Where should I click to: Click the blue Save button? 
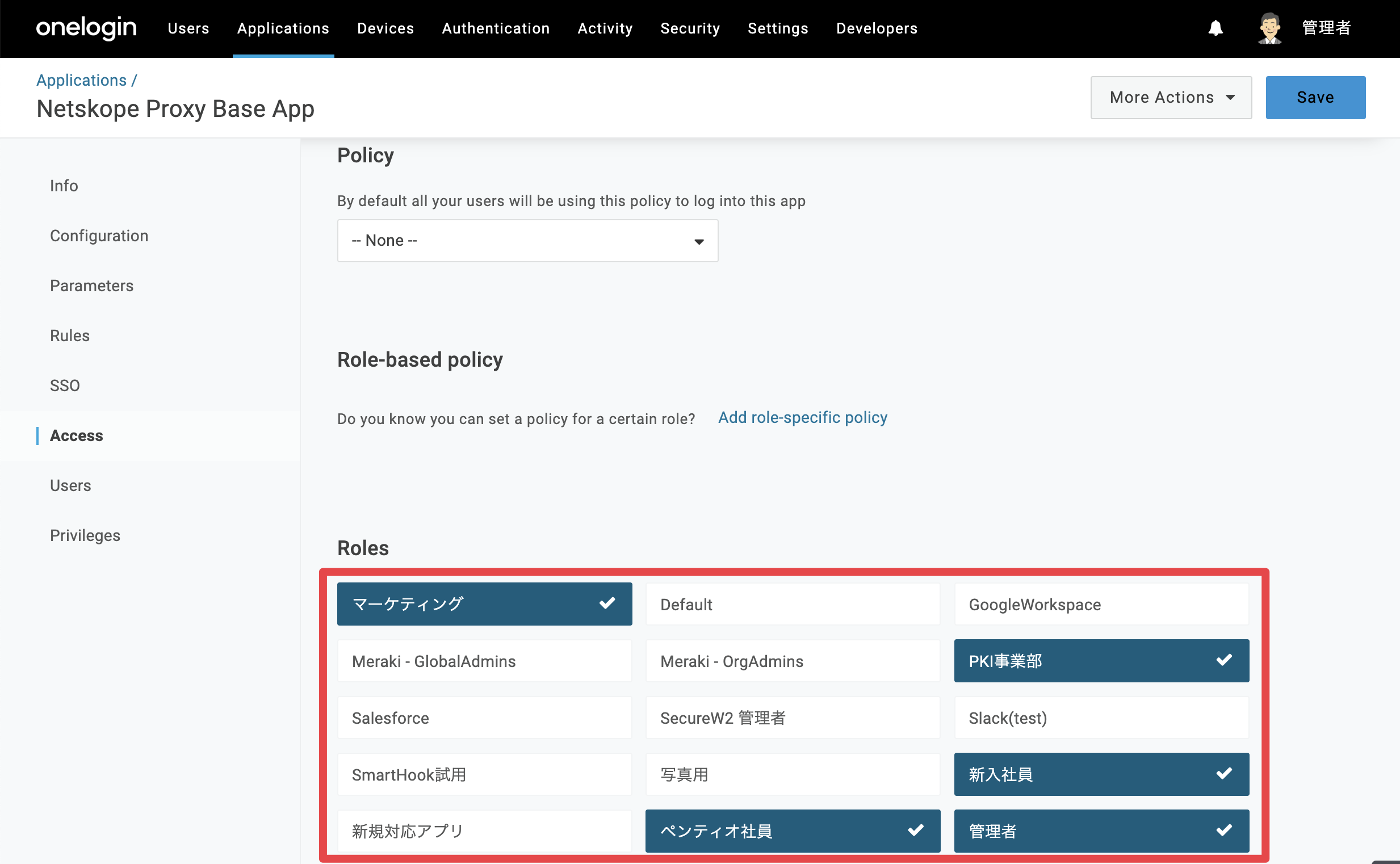point(1315,98)
